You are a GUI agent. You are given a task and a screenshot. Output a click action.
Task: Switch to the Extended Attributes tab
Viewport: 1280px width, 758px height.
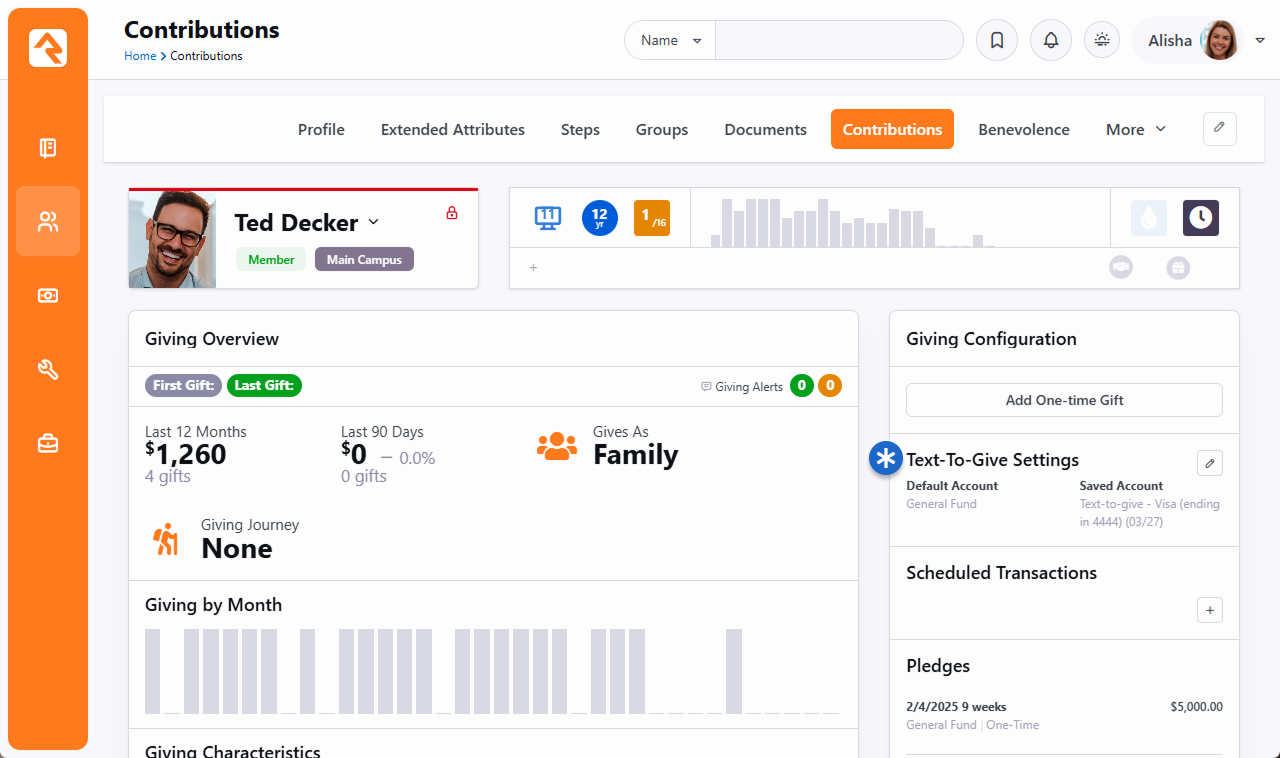(452, 130)
